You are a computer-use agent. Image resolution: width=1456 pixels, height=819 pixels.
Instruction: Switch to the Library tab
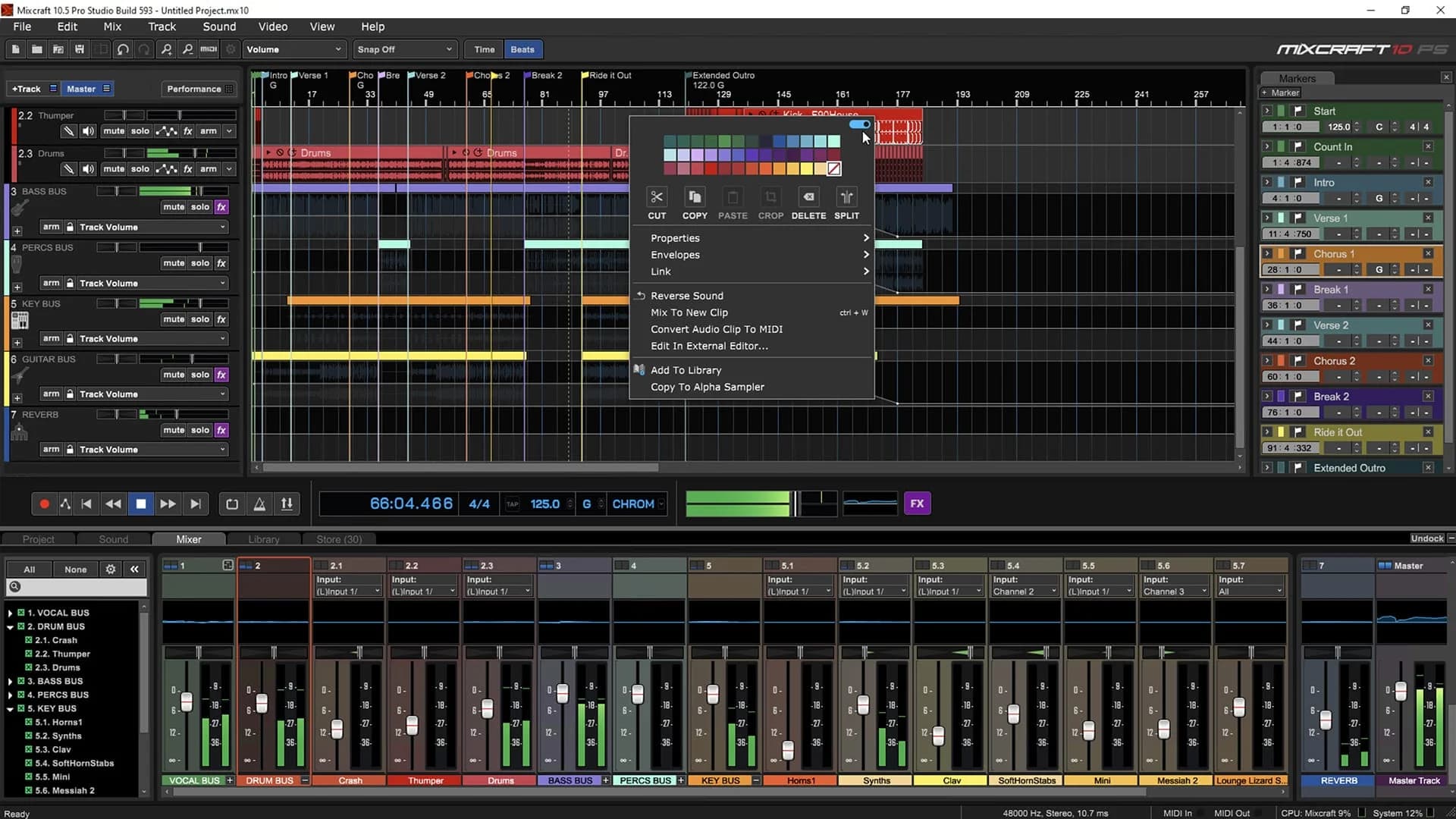[x=263, y=538]
